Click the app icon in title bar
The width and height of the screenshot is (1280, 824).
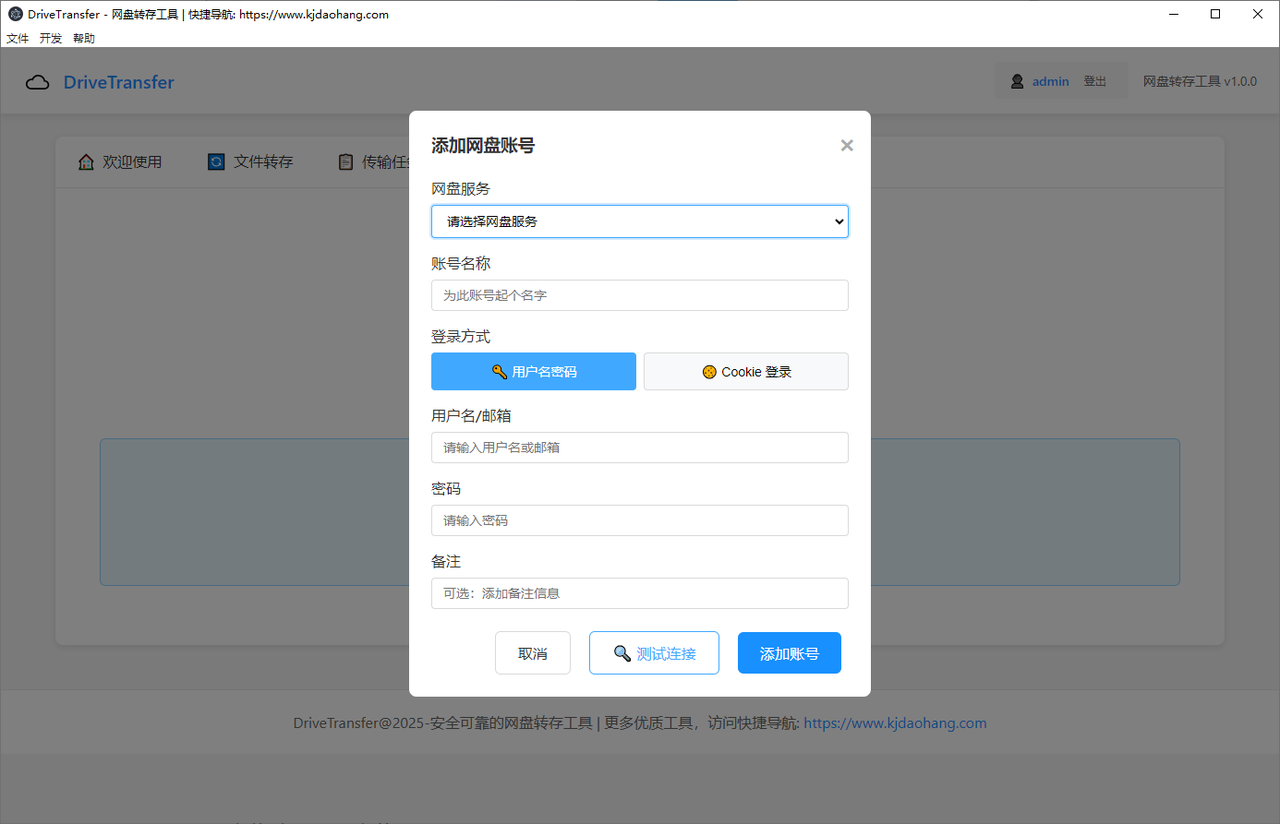tap(15, 15)
